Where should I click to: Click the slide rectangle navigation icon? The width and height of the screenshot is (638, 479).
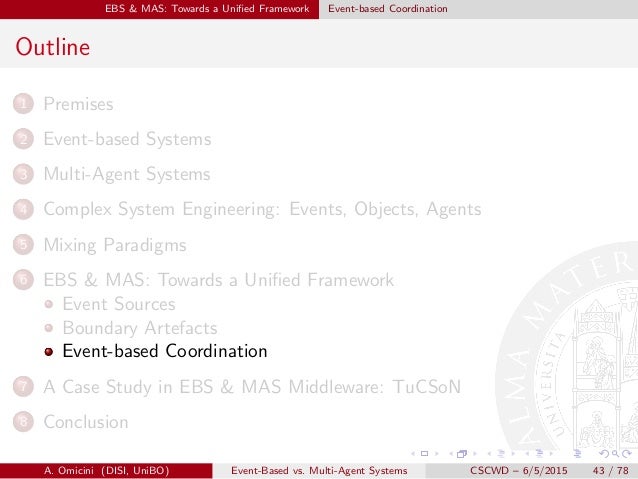[x=424, y=453]
